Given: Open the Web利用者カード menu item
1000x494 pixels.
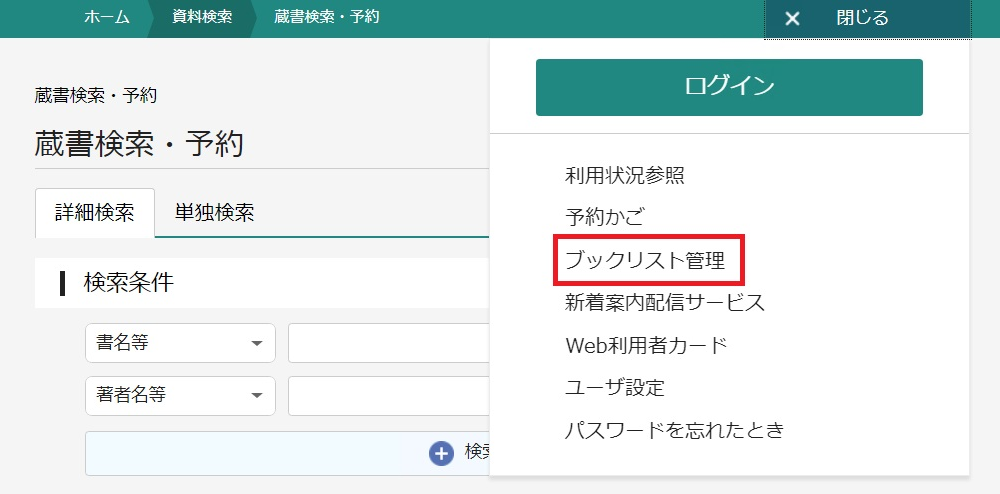Looking at the screenshot, I should [x=646, y=346].
